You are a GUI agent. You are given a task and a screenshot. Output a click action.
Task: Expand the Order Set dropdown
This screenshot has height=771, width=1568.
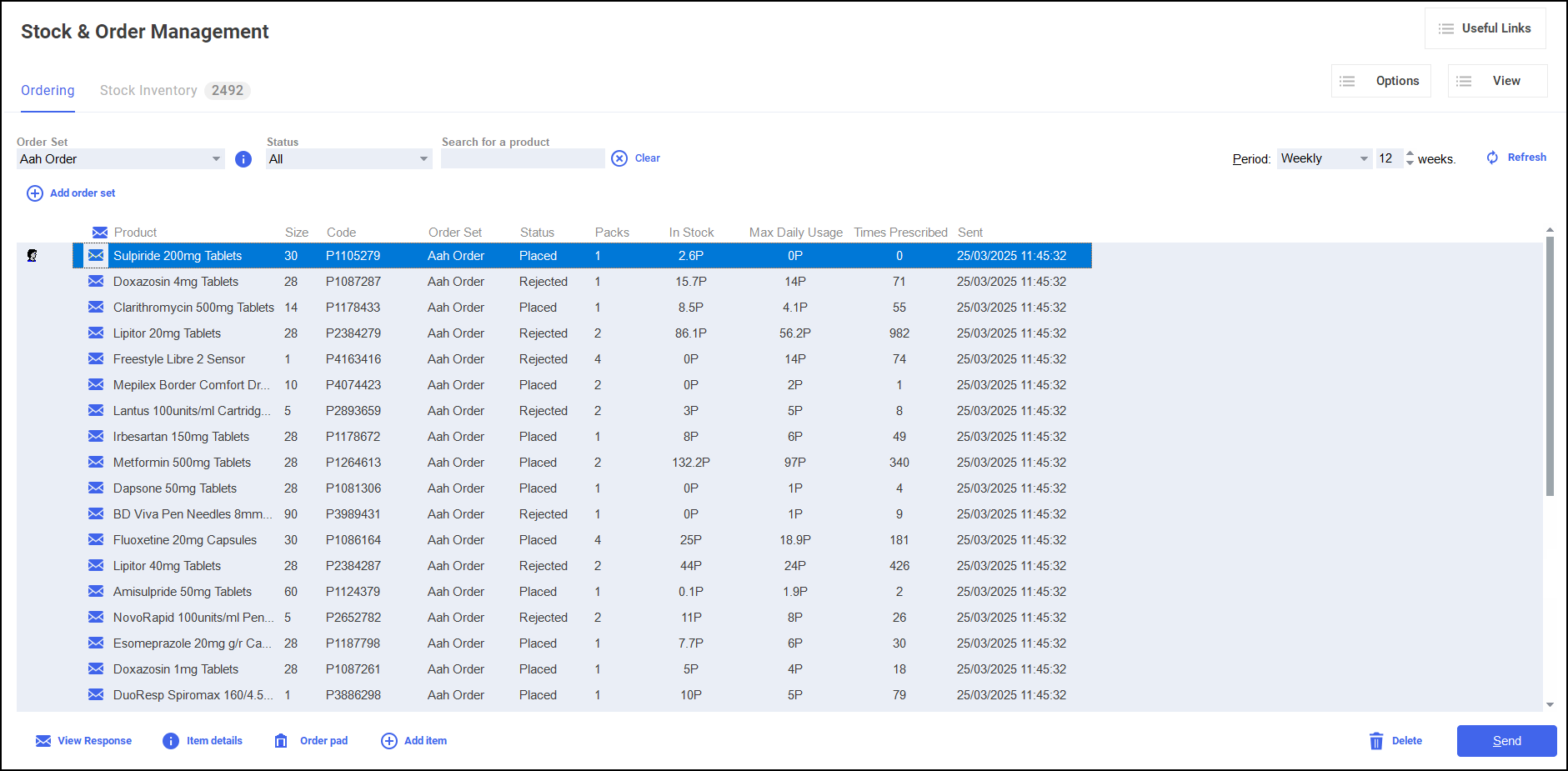click(216, 159)
